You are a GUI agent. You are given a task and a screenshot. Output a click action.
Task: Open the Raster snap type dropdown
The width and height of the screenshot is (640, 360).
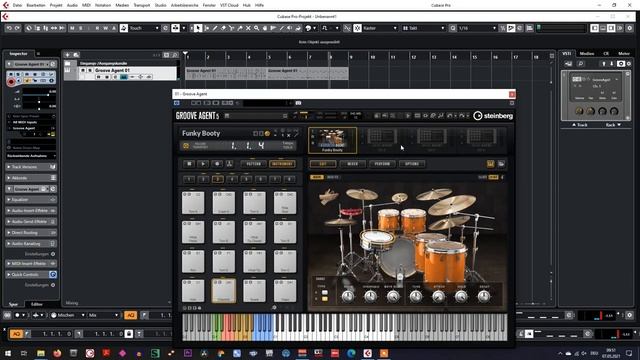tap(380, 28)
